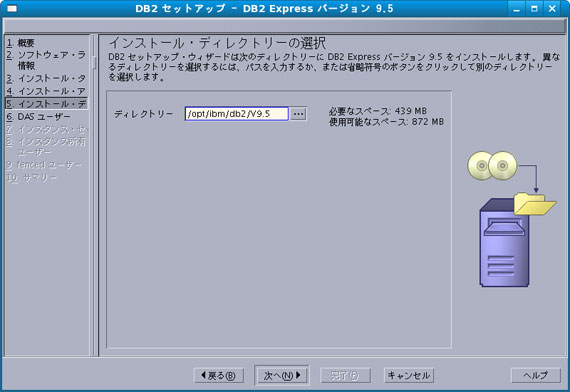Select step 6 DAS ユーザー
570x392 pixels.
(39, 117)
